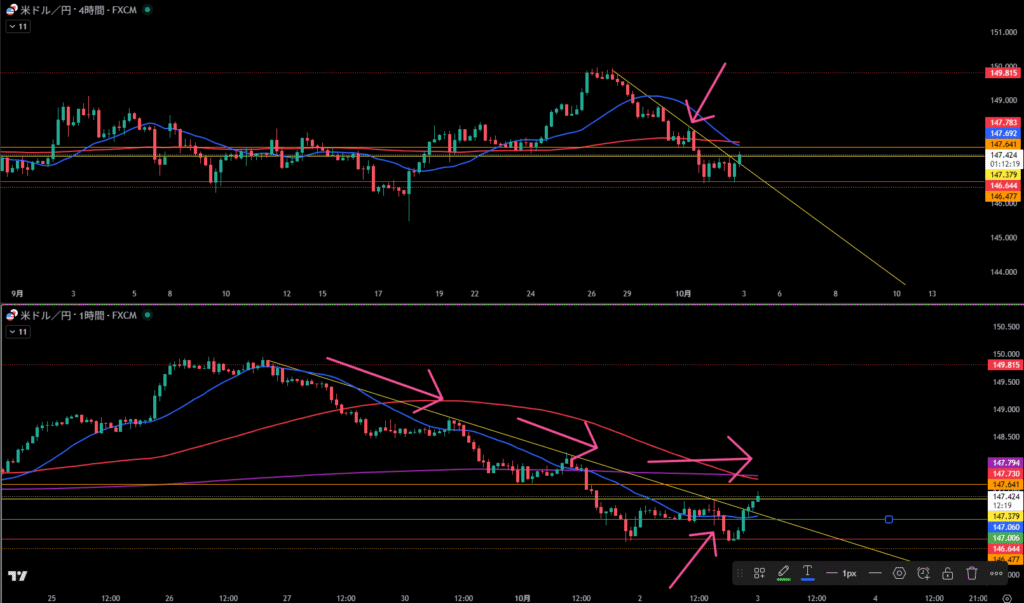Screen dimensions: 1024x603
Task: Toggle the lock on the selected drawing
Action: (x=946, y=573)
